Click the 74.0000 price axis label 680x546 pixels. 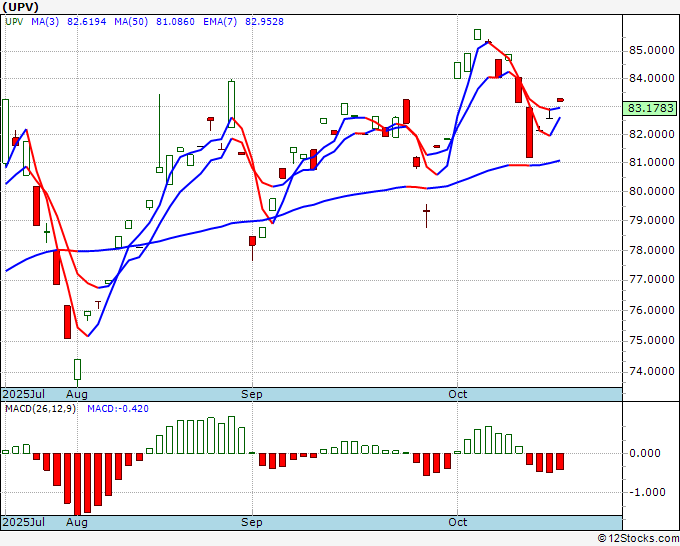click(651, 372)
